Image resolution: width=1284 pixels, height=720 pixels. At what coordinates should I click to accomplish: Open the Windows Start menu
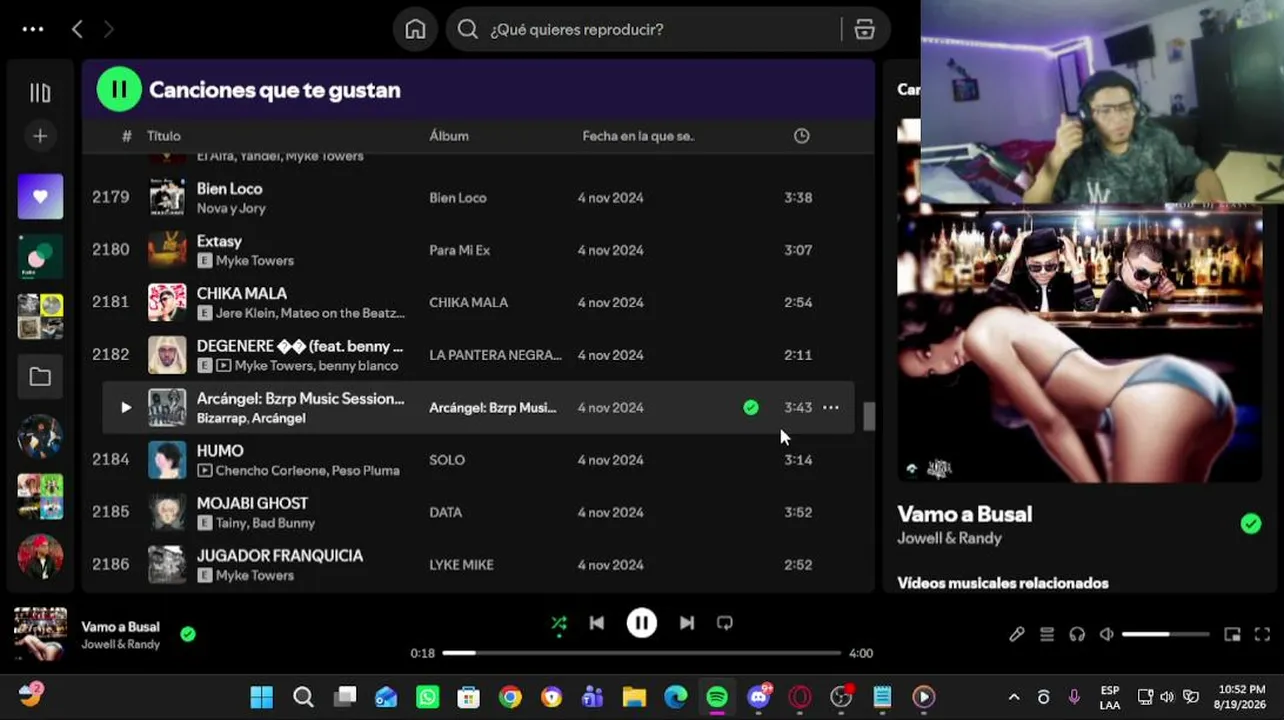click(x=261, y=697)
